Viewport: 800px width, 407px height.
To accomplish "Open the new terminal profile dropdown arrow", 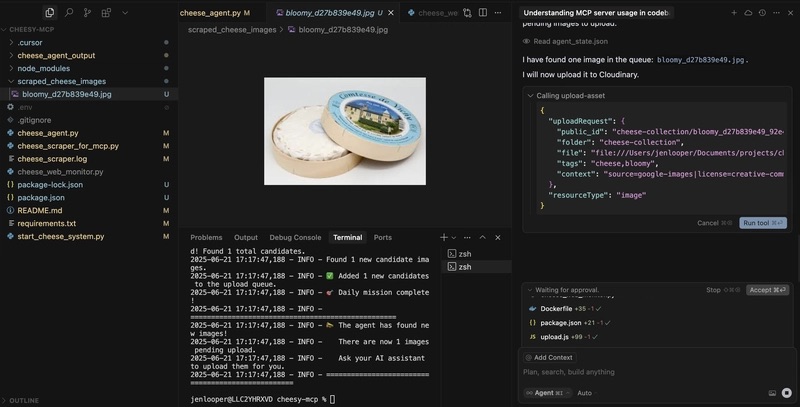I will click(454, 238).
